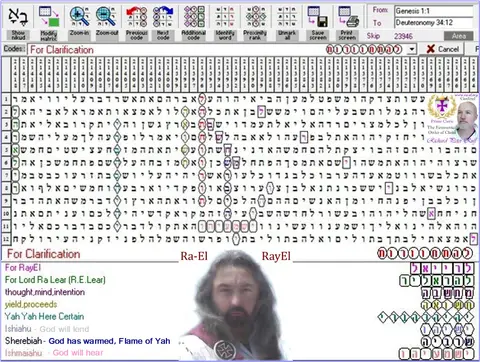
Task: Select the 'Ishmaiahu - God will hear' entry
Action: pos(54,353)
